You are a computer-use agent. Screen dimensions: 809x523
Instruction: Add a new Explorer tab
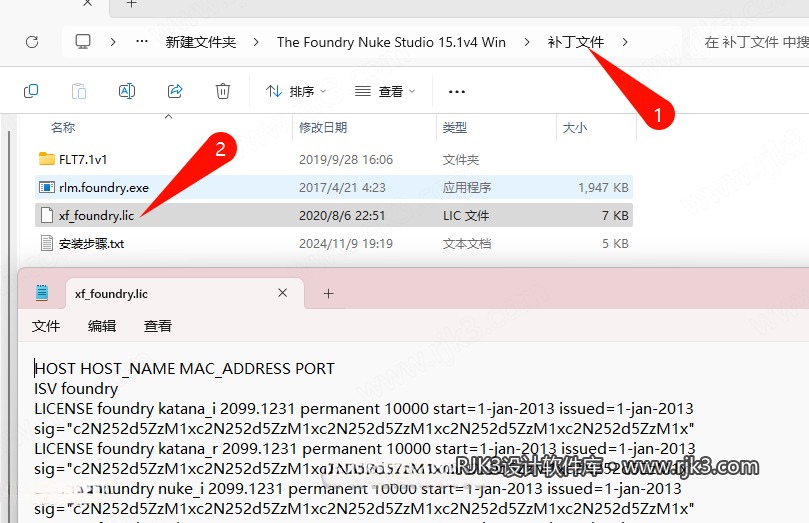pyautogui.click(x=132, y=4)
